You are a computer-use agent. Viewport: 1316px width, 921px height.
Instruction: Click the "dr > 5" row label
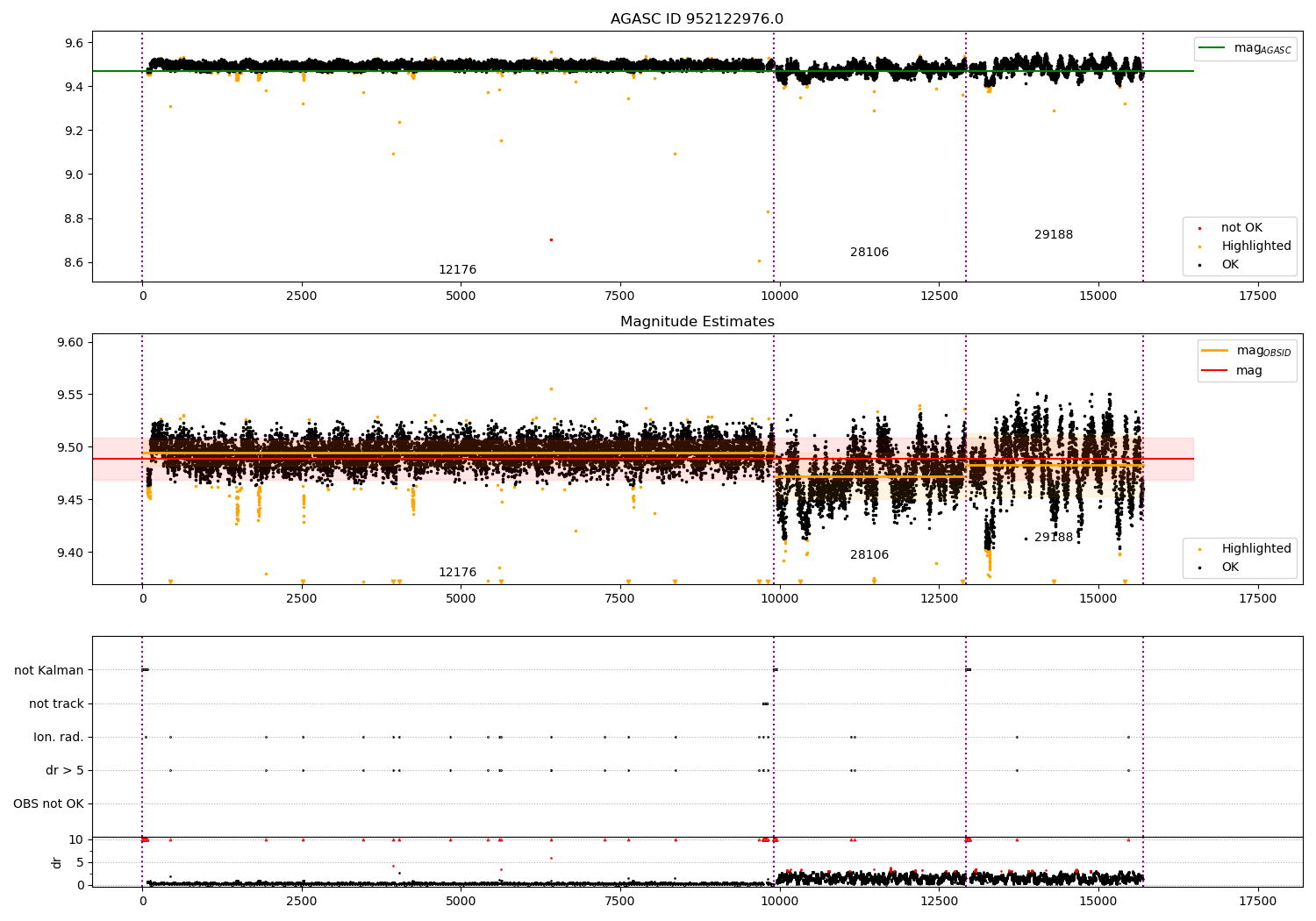point(65,770)
